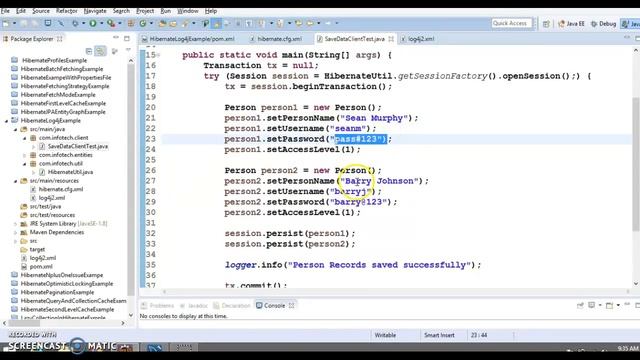Click the Console tab
Screen dimensions: 640x360
(x=275, y=305)
